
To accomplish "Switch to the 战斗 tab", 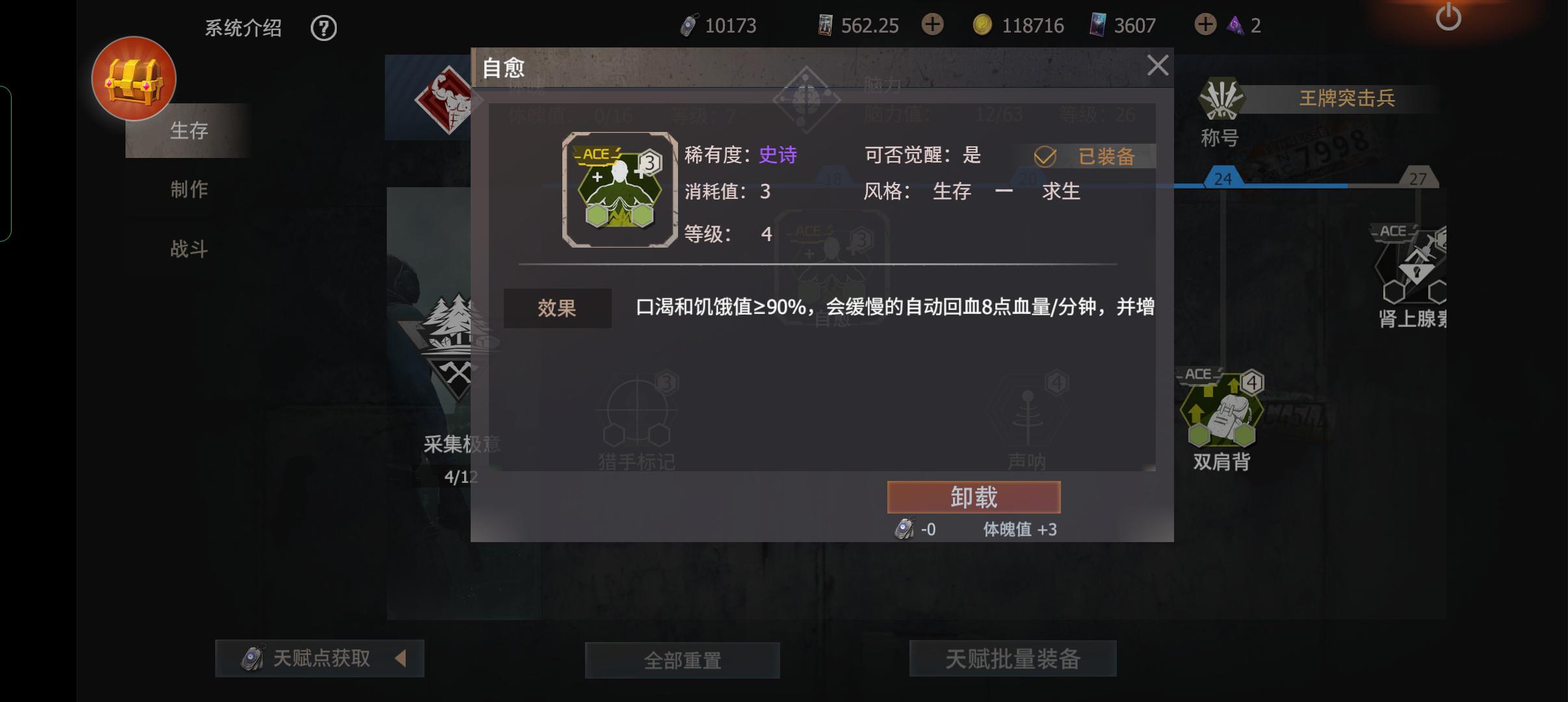I will [189, 248].
